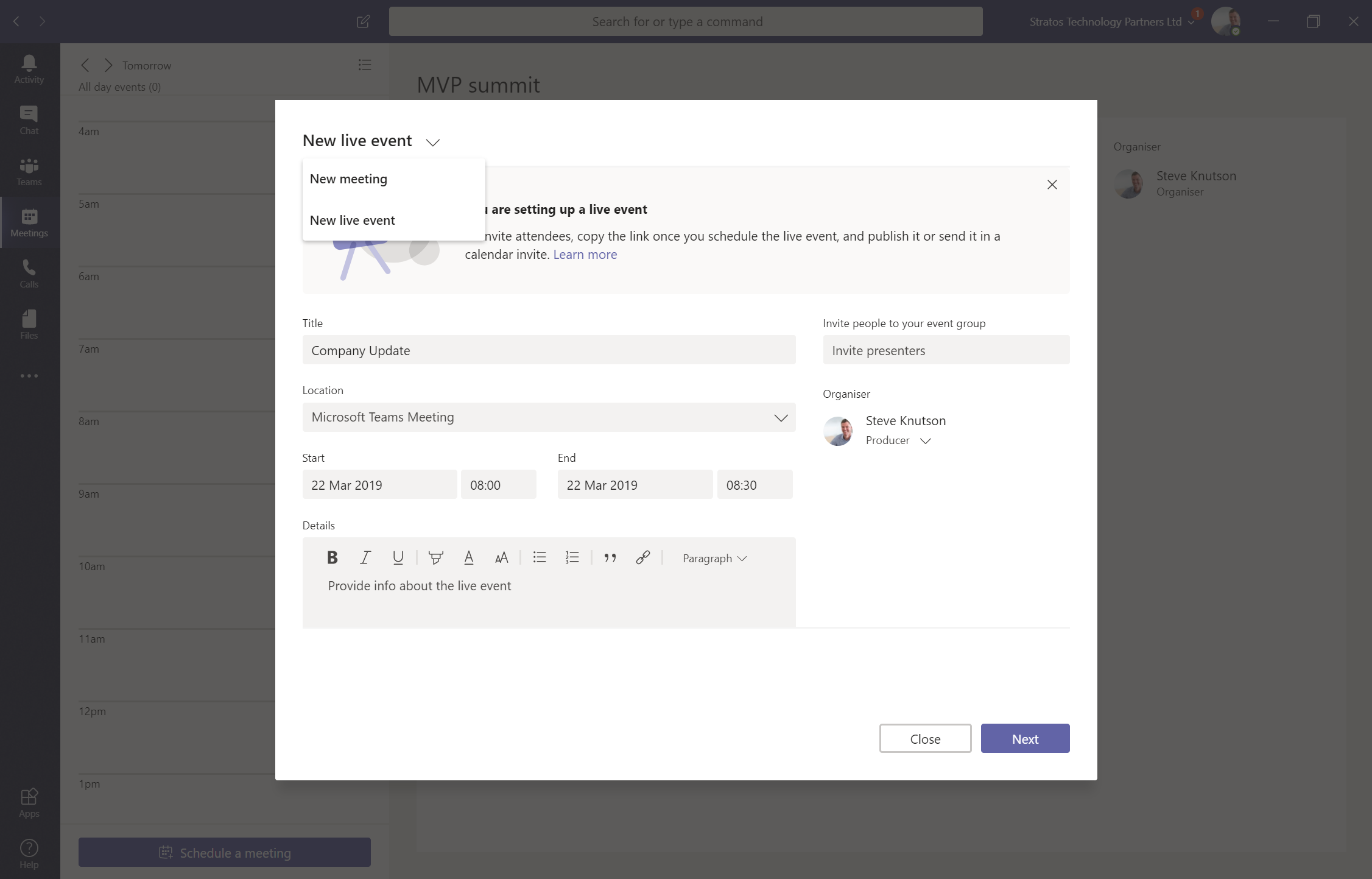This screenshot has width=1372, height=879.
Task: Expand the Producer role dropdown
Action: pyautogui.click(x=926, y=440)
